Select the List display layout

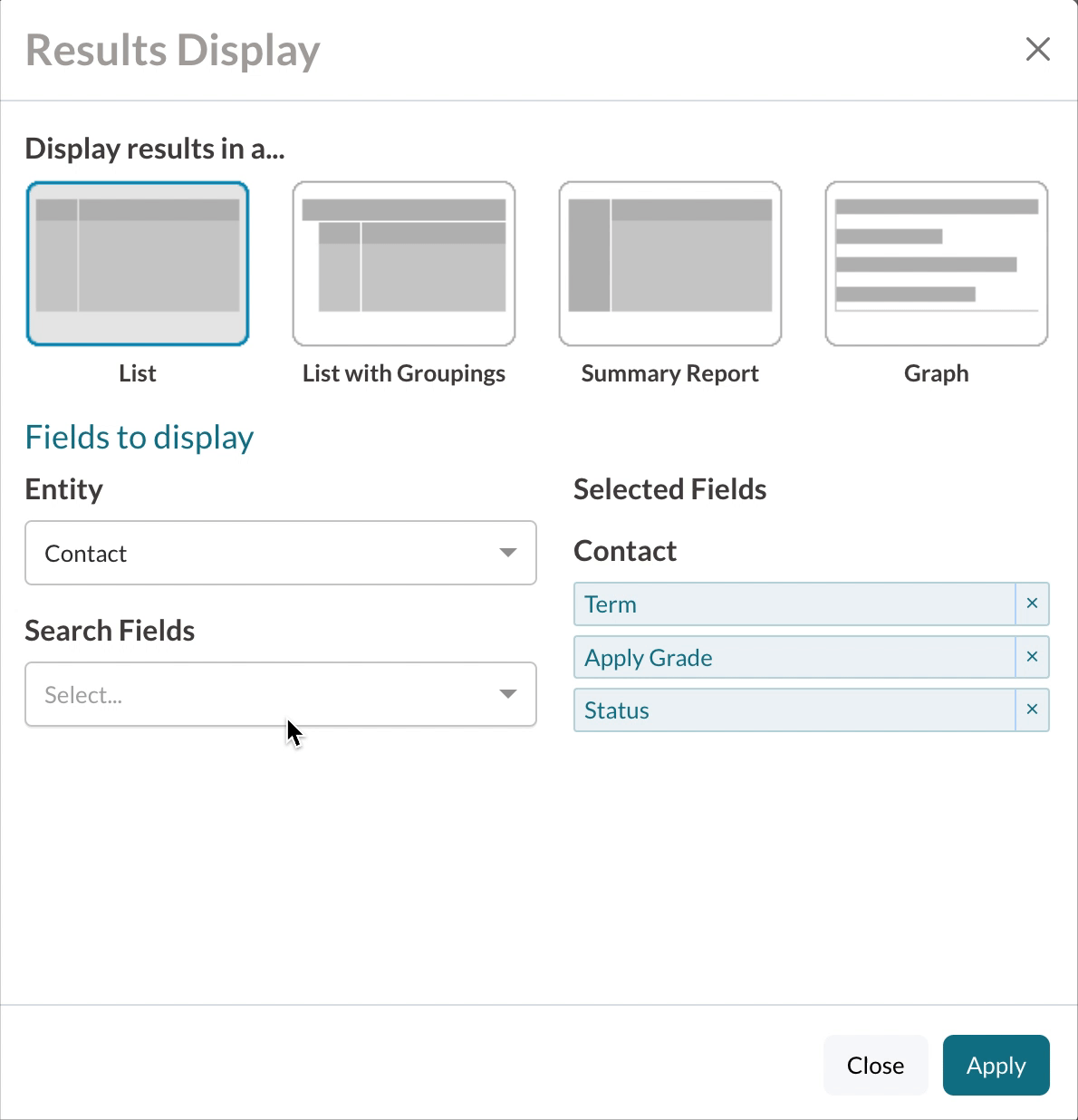(137, 263)
